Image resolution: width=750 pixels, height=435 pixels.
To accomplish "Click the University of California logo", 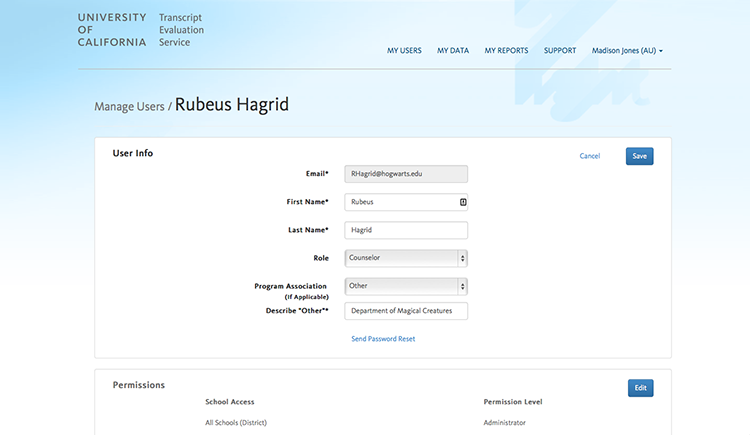I will coord(111,30).
